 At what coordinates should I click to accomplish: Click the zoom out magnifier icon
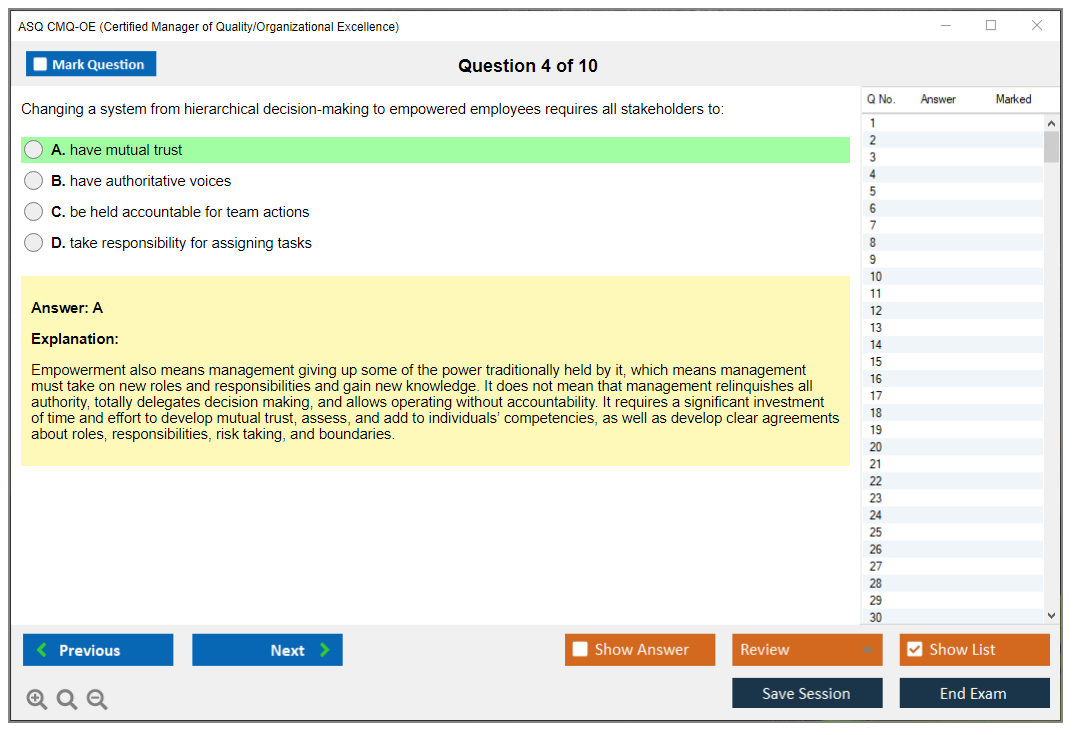(x=97, y=700)
